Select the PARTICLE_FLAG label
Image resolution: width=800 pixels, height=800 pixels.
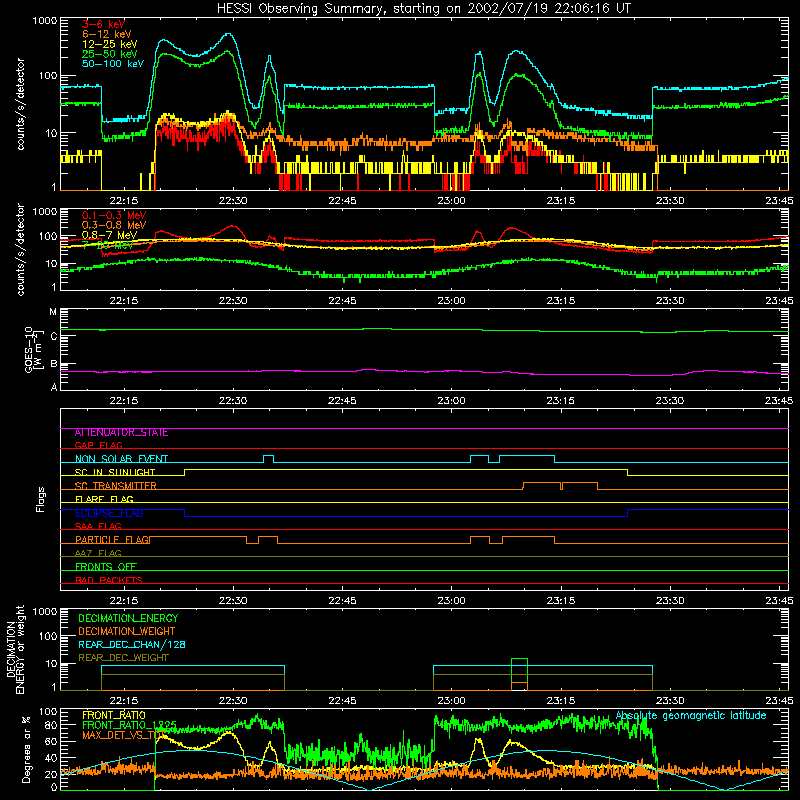pos(112,540)
